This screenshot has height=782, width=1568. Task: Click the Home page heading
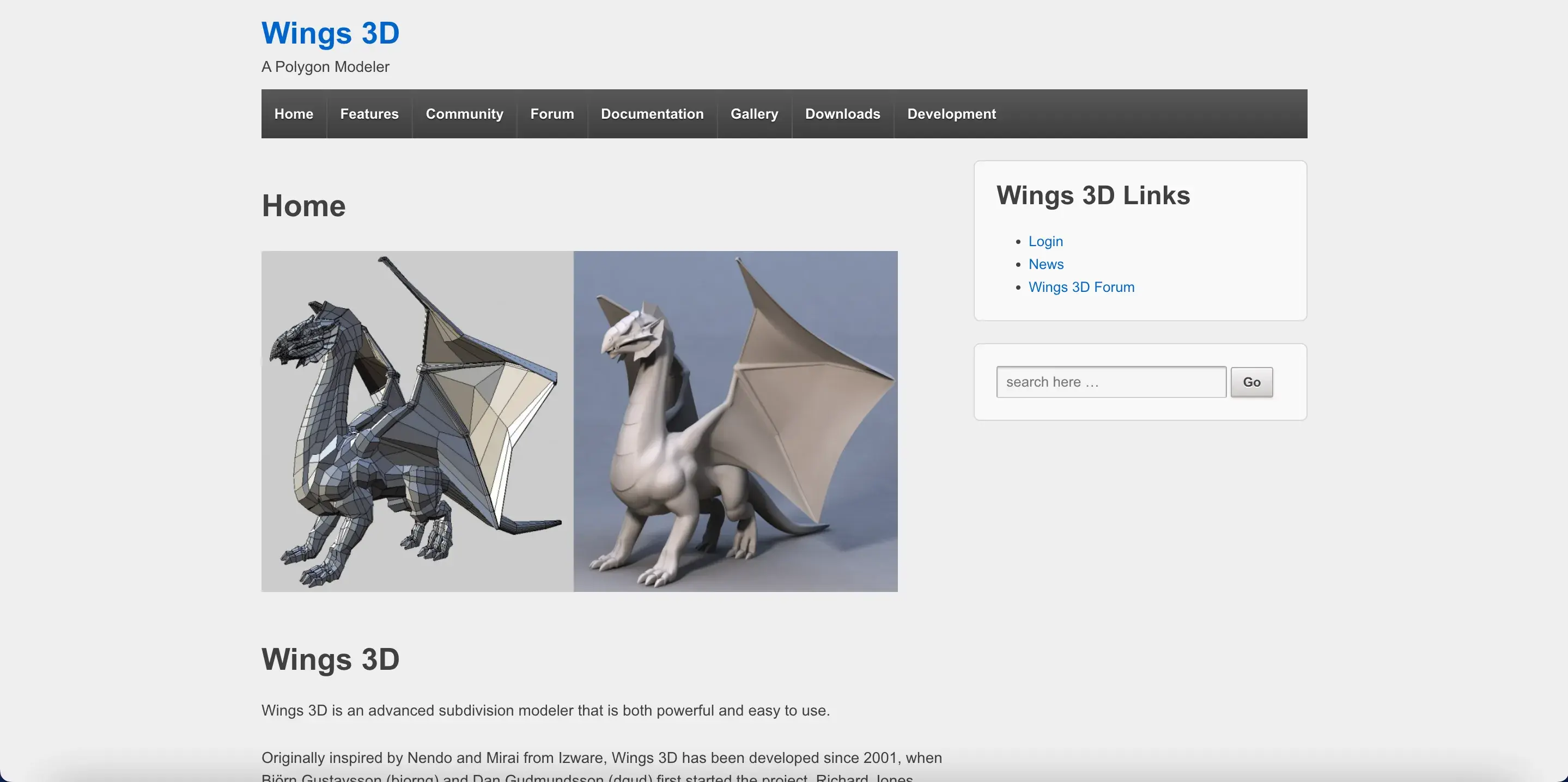tap(304, 206)
